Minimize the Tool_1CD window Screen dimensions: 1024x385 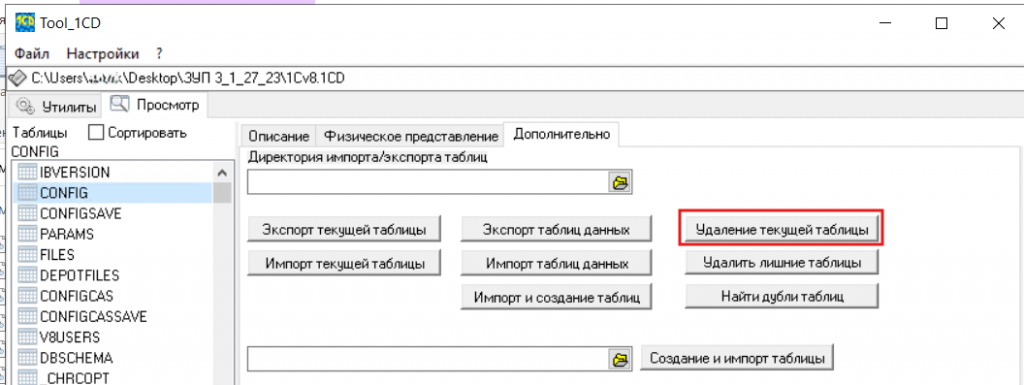click(884, 23)
